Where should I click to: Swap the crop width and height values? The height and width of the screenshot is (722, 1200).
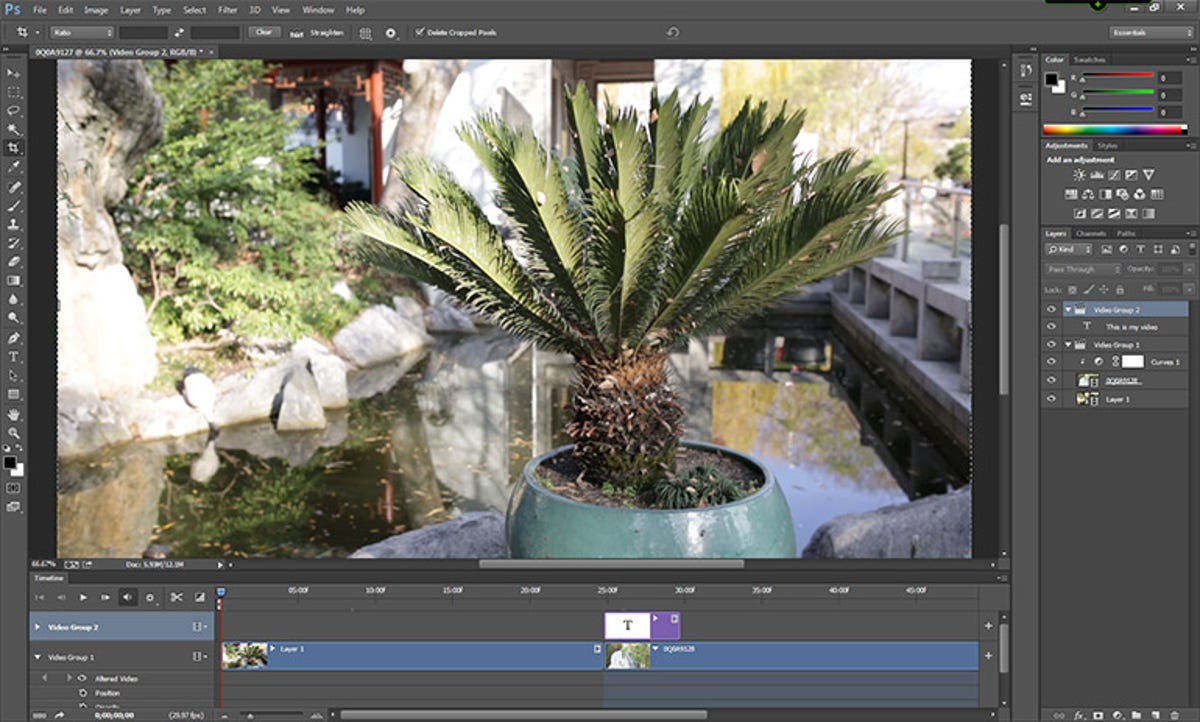[181, 32]
